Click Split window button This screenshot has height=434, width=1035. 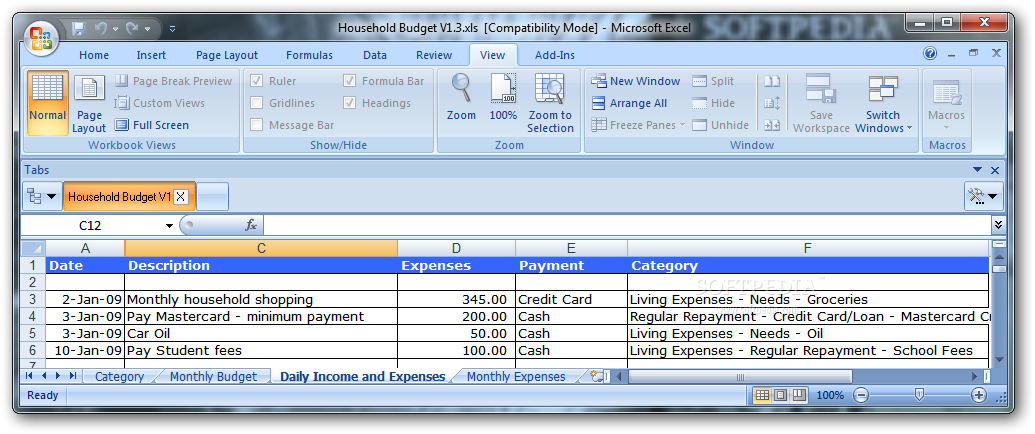pos(713,81)
